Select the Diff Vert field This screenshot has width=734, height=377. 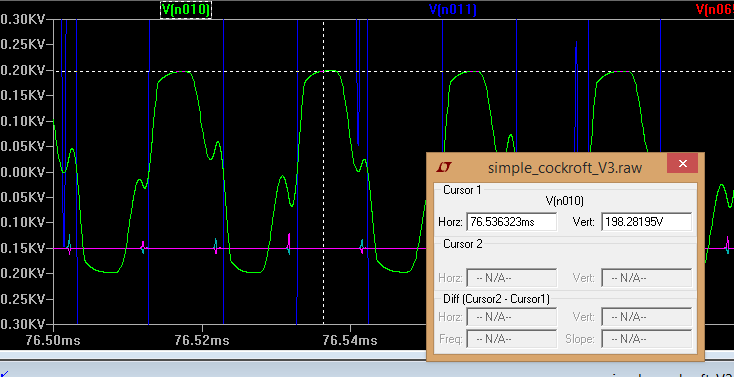646,317
